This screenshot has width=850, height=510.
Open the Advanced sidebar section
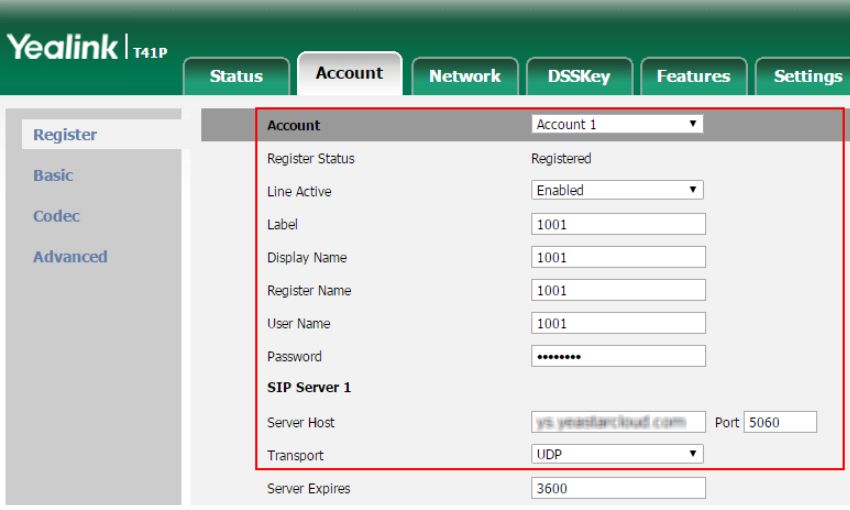pos(70,256)
